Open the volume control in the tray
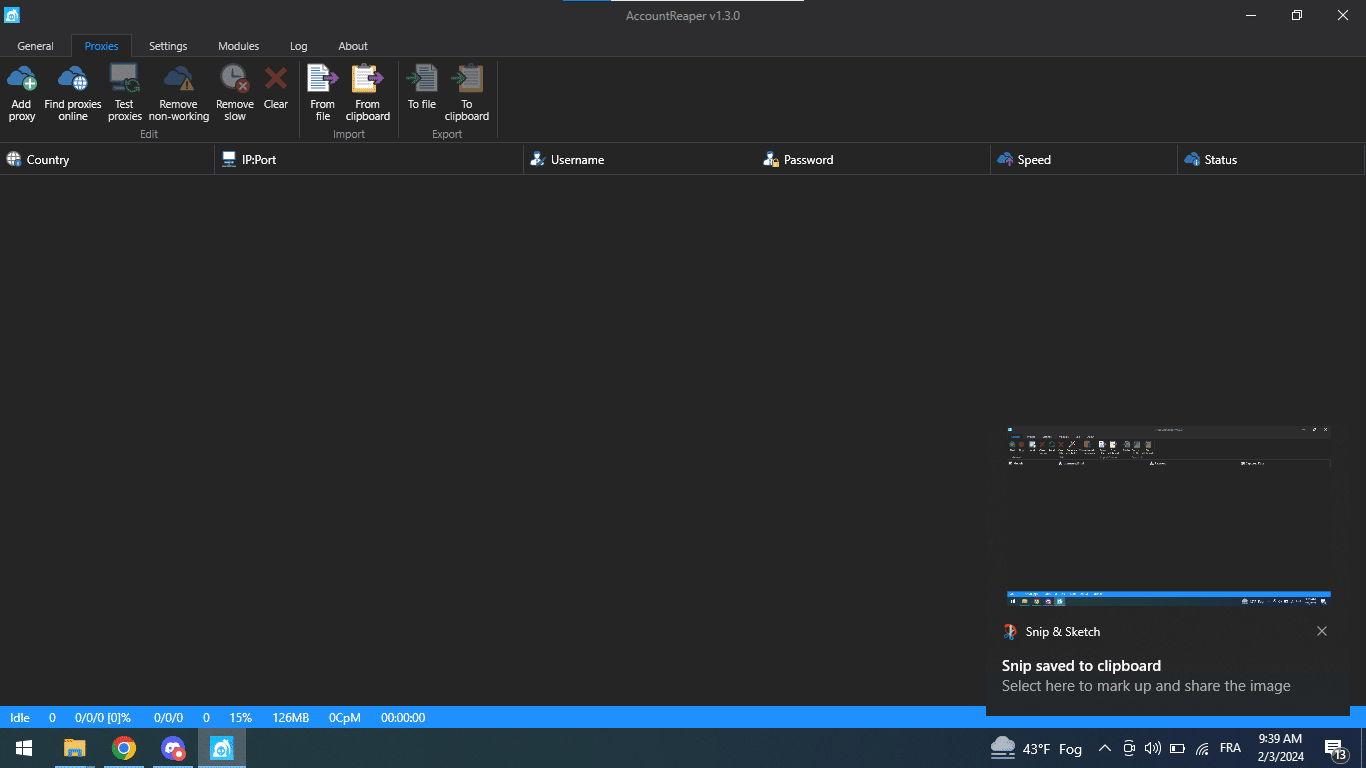This screenshot has width=1366, height=768. (x=1153, y=748)
